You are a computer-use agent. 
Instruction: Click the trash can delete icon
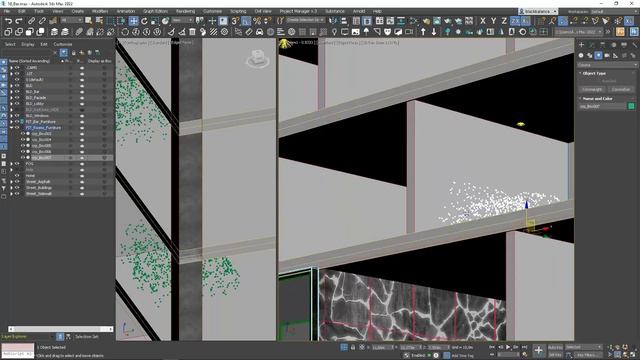tap(192, 32)
